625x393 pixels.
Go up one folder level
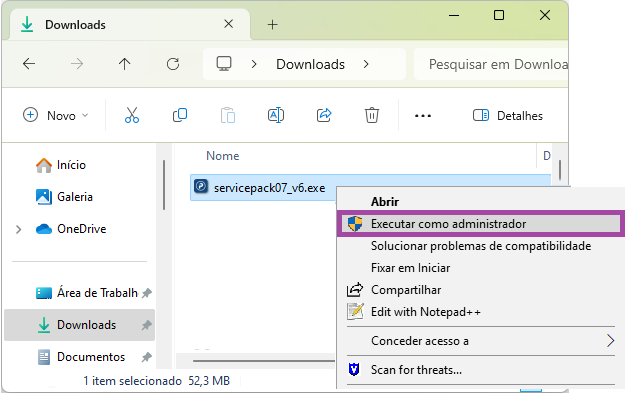coord(124,64)
